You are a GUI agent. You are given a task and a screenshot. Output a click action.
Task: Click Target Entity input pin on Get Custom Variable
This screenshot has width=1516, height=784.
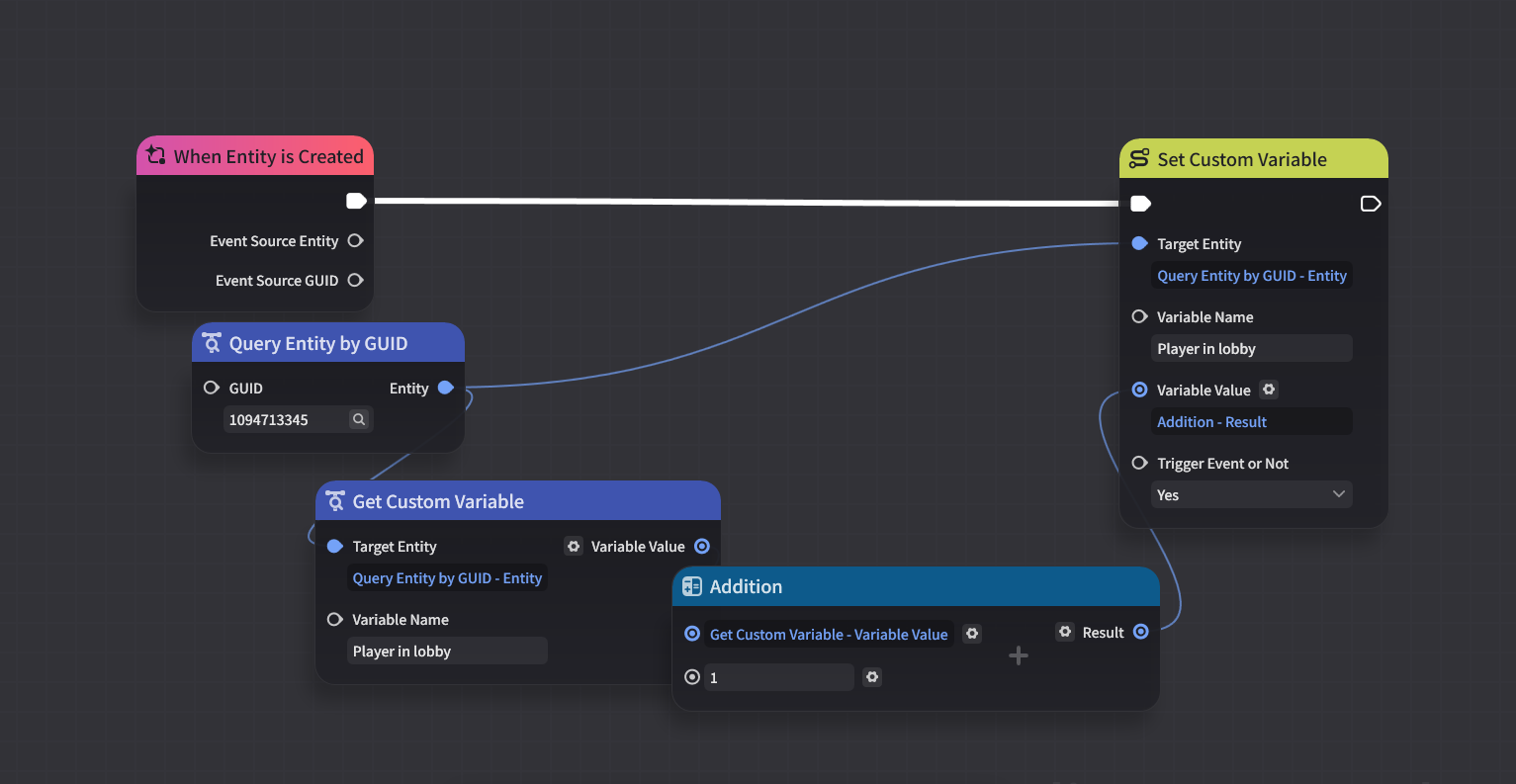pos(334,546)
